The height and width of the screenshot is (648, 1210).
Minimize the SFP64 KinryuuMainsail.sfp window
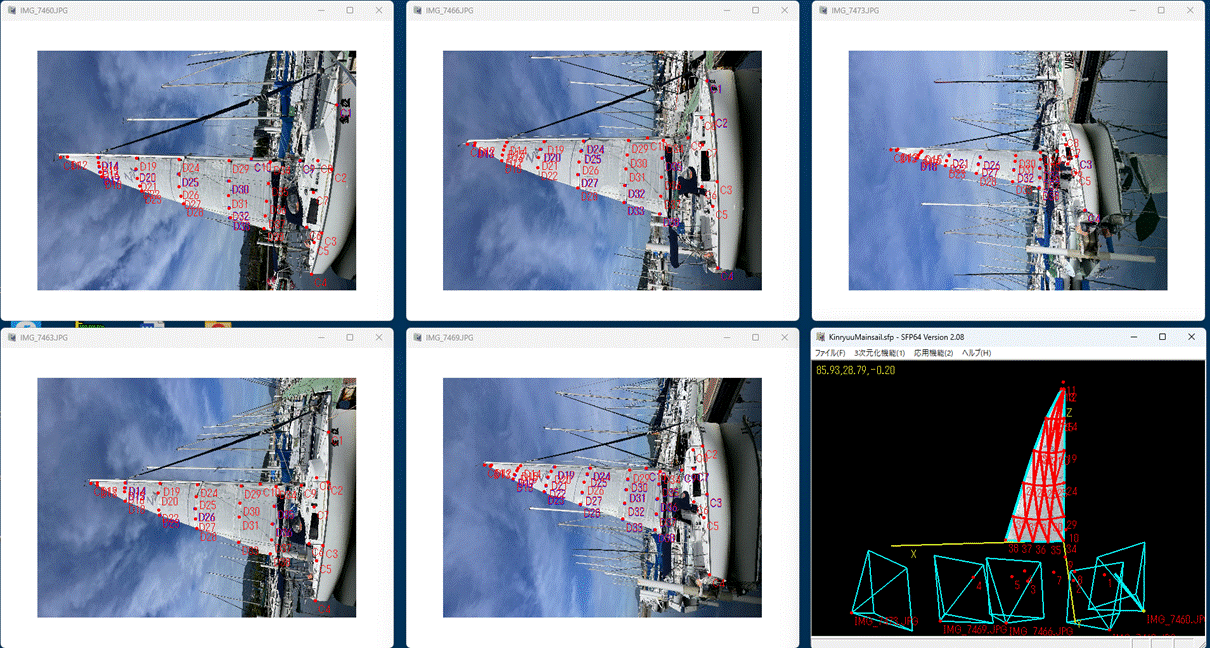pyautogui.click(x=1133, y=337)
